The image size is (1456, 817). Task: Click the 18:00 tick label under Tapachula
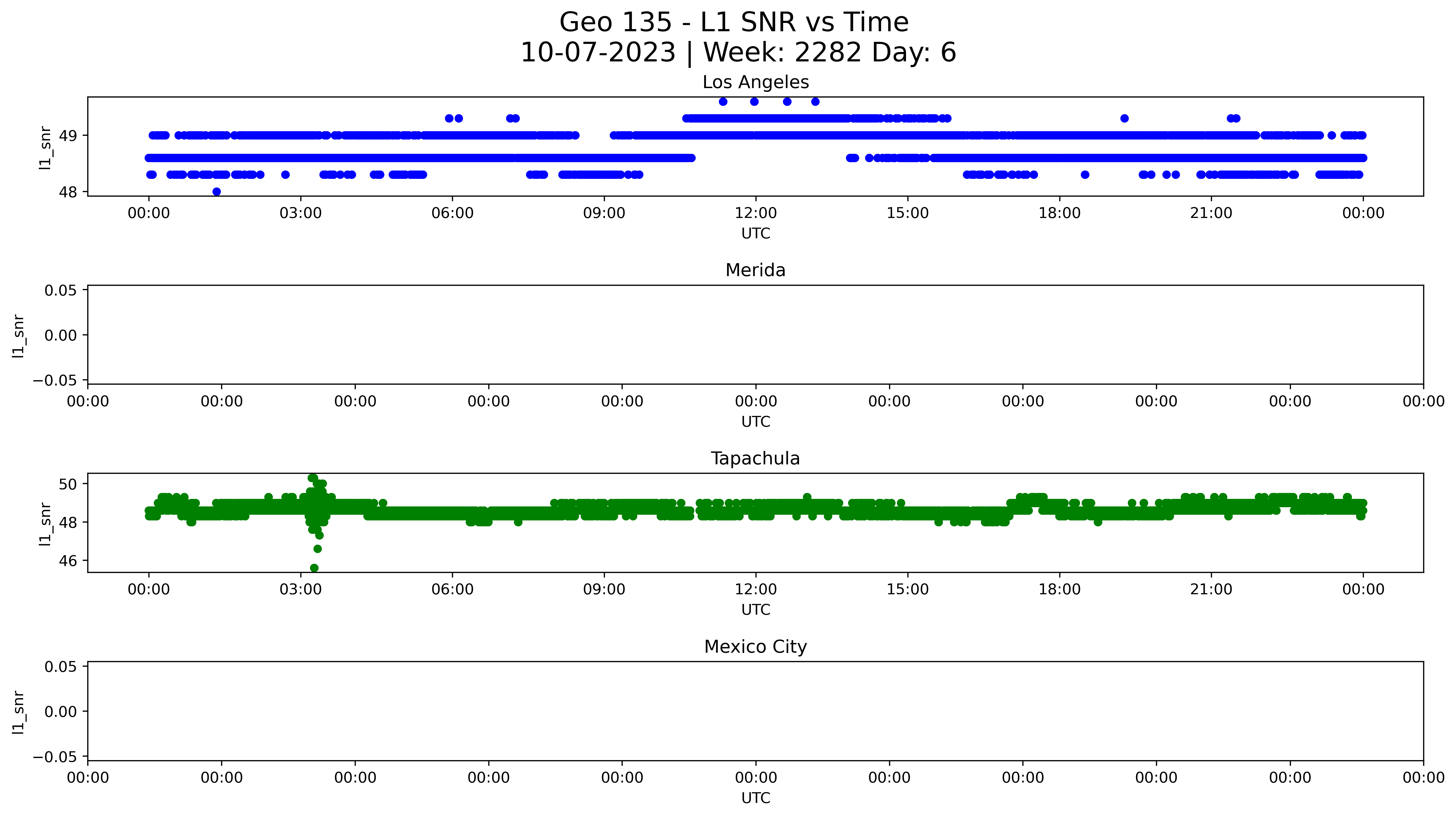[1059, 590]
